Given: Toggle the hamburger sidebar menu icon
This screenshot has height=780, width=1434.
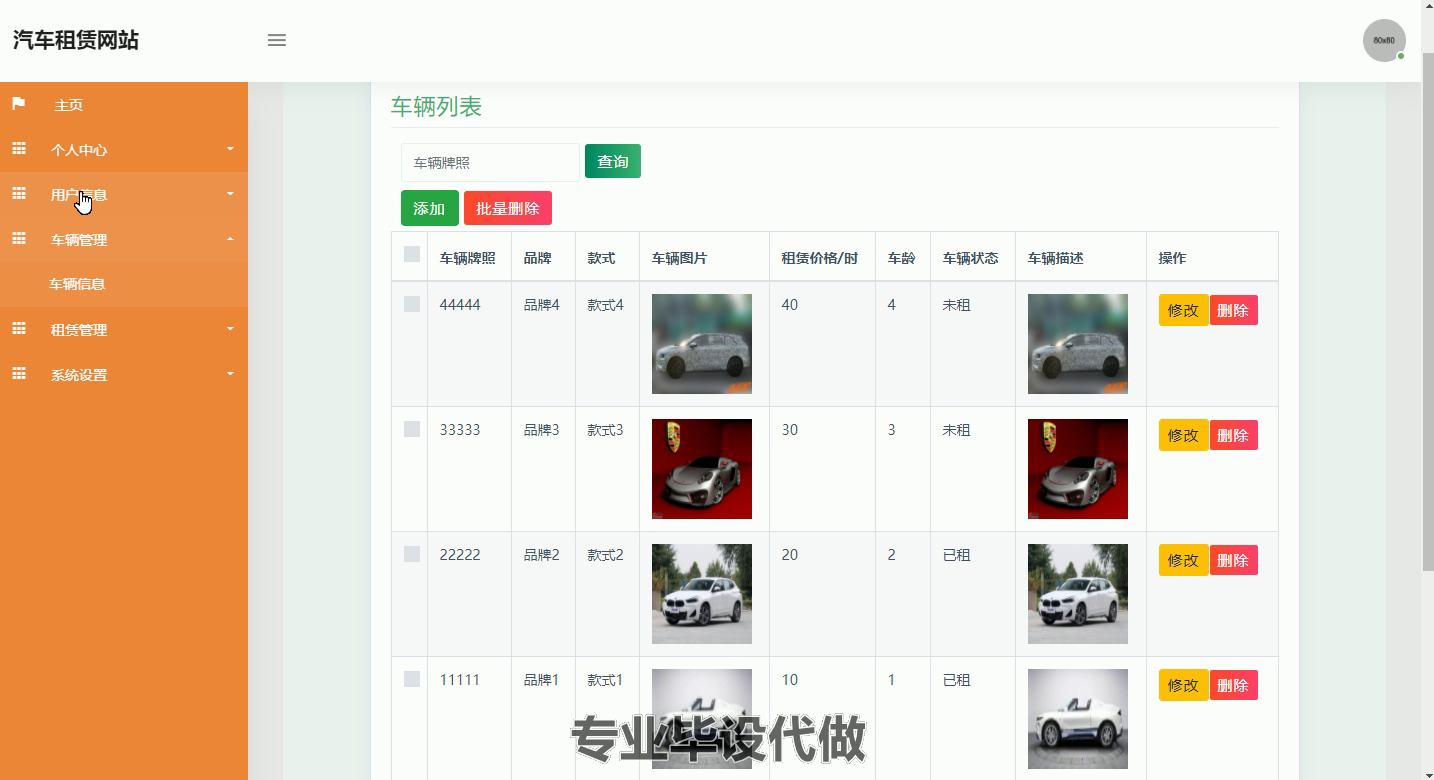Looking at the screenshot, I should (x=277, y=40).
